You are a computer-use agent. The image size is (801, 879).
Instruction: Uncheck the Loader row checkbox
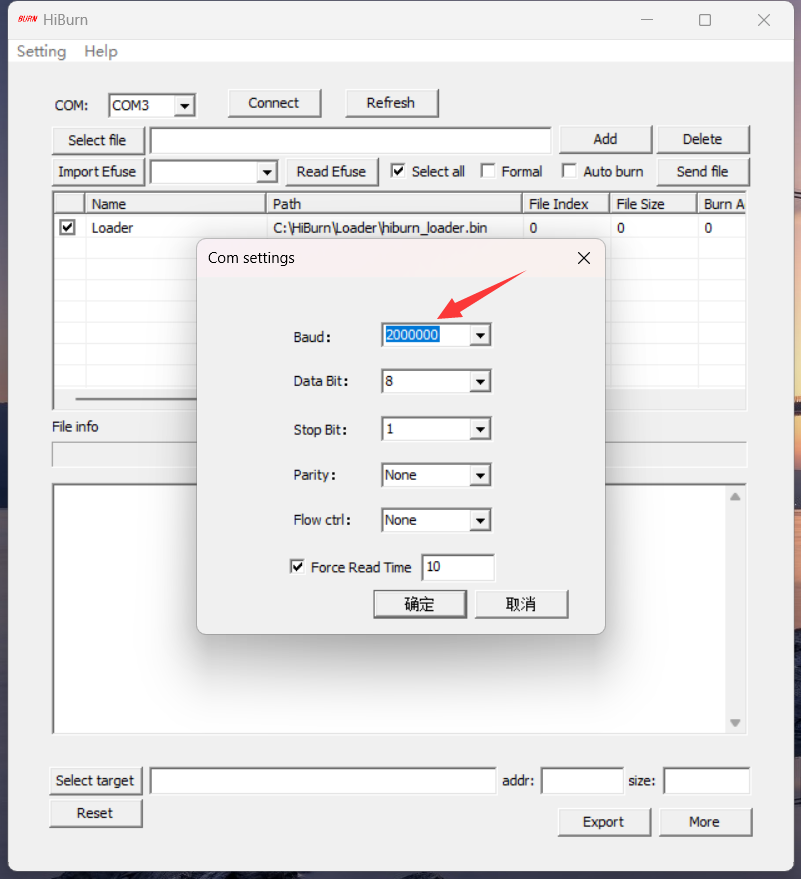click(68, 227)
